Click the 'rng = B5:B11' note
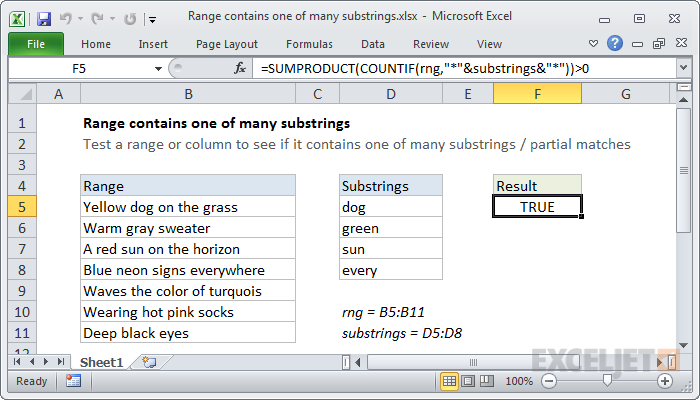 click(383, 312)
